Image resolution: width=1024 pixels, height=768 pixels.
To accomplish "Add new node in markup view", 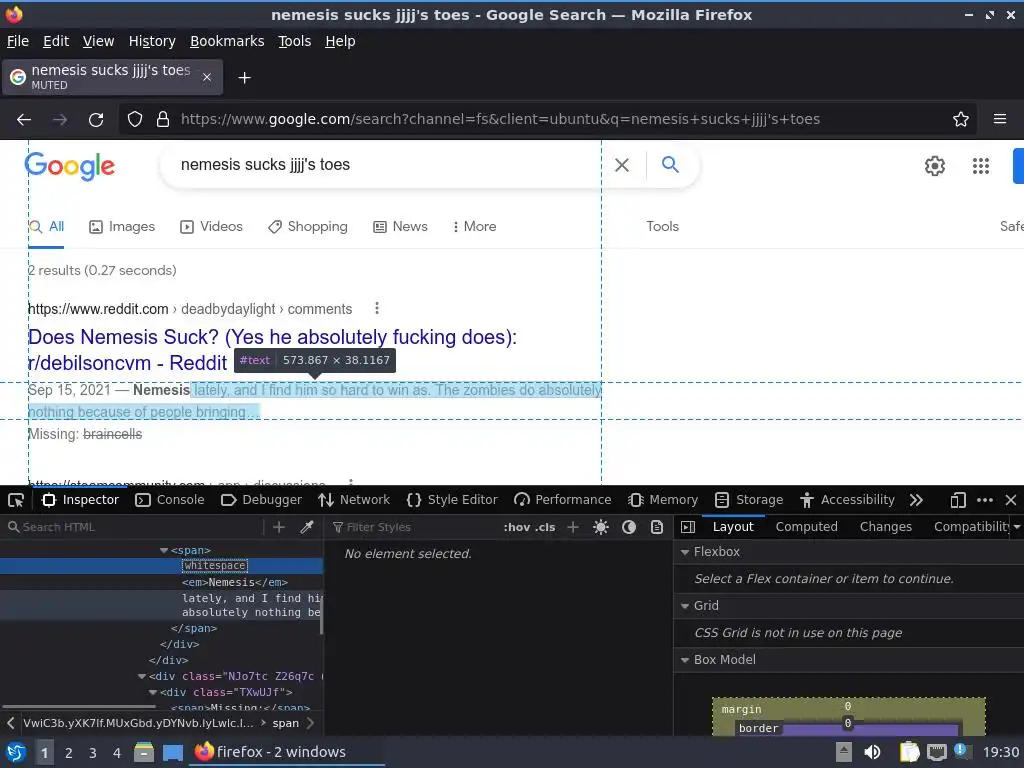I will point(279,527).
